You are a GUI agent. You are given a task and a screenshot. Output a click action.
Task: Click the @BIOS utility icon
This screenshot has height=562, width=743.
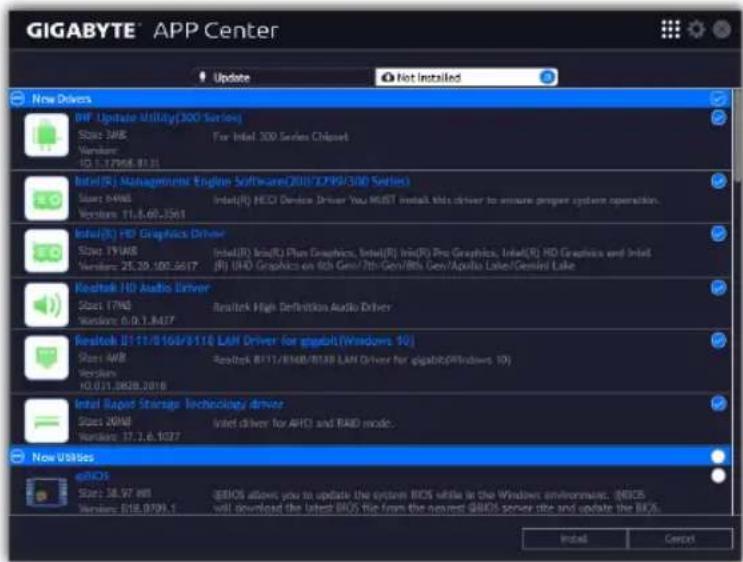point(46,492)
